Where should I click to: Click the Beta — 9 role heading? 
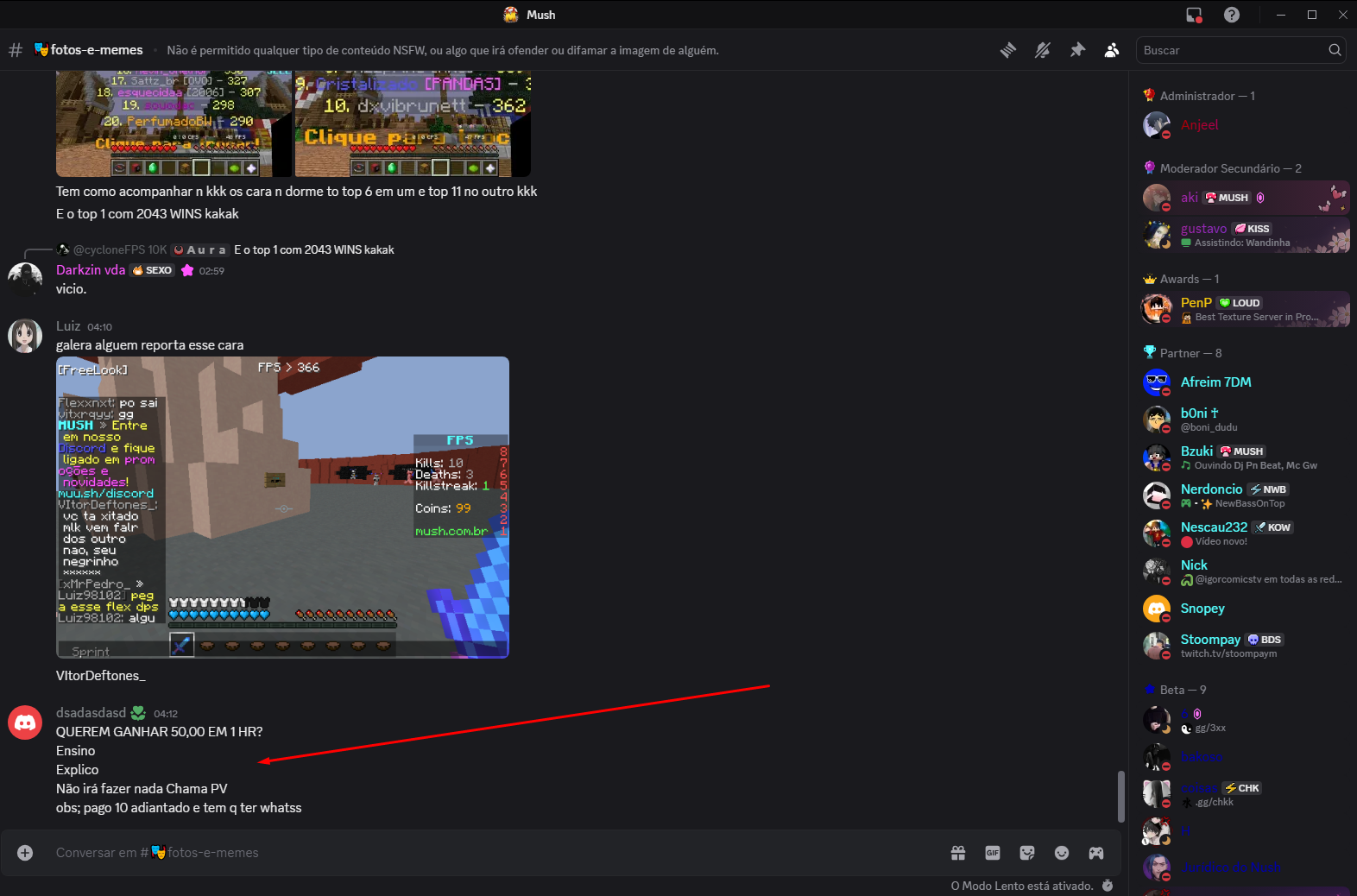1183,690
